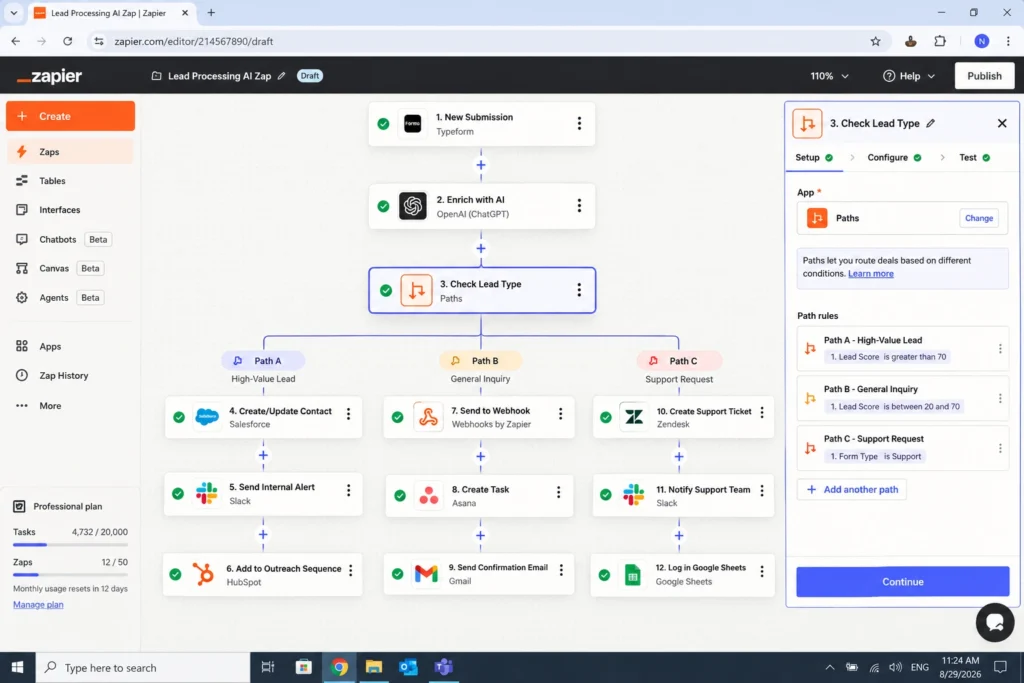Open the Manage plan link
Viewport: 1024px width, 683px height.
coord(38,605)
